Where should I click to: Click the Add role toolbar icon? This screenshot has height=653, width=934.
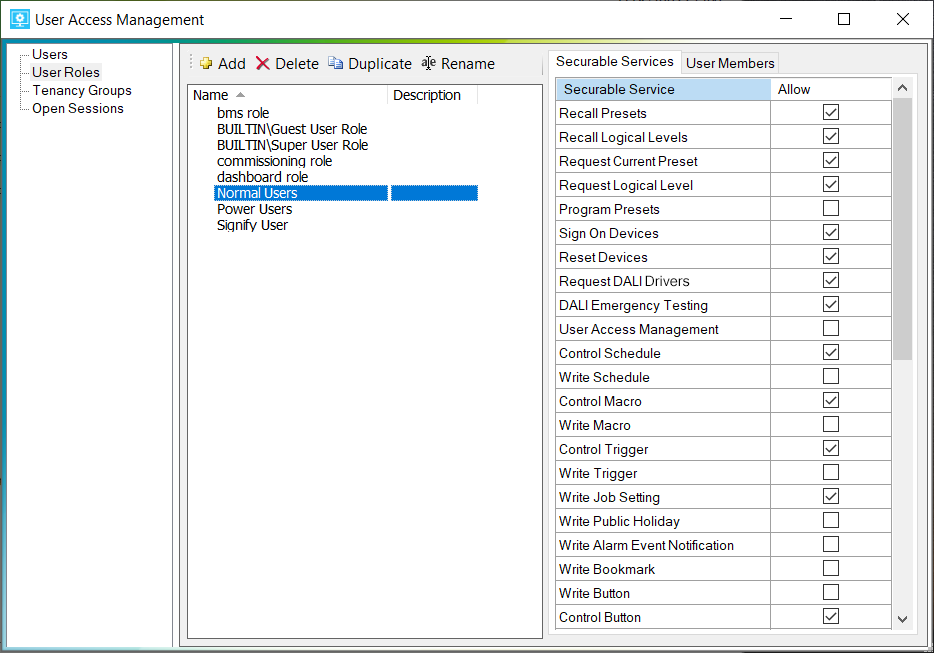(206, 64)
